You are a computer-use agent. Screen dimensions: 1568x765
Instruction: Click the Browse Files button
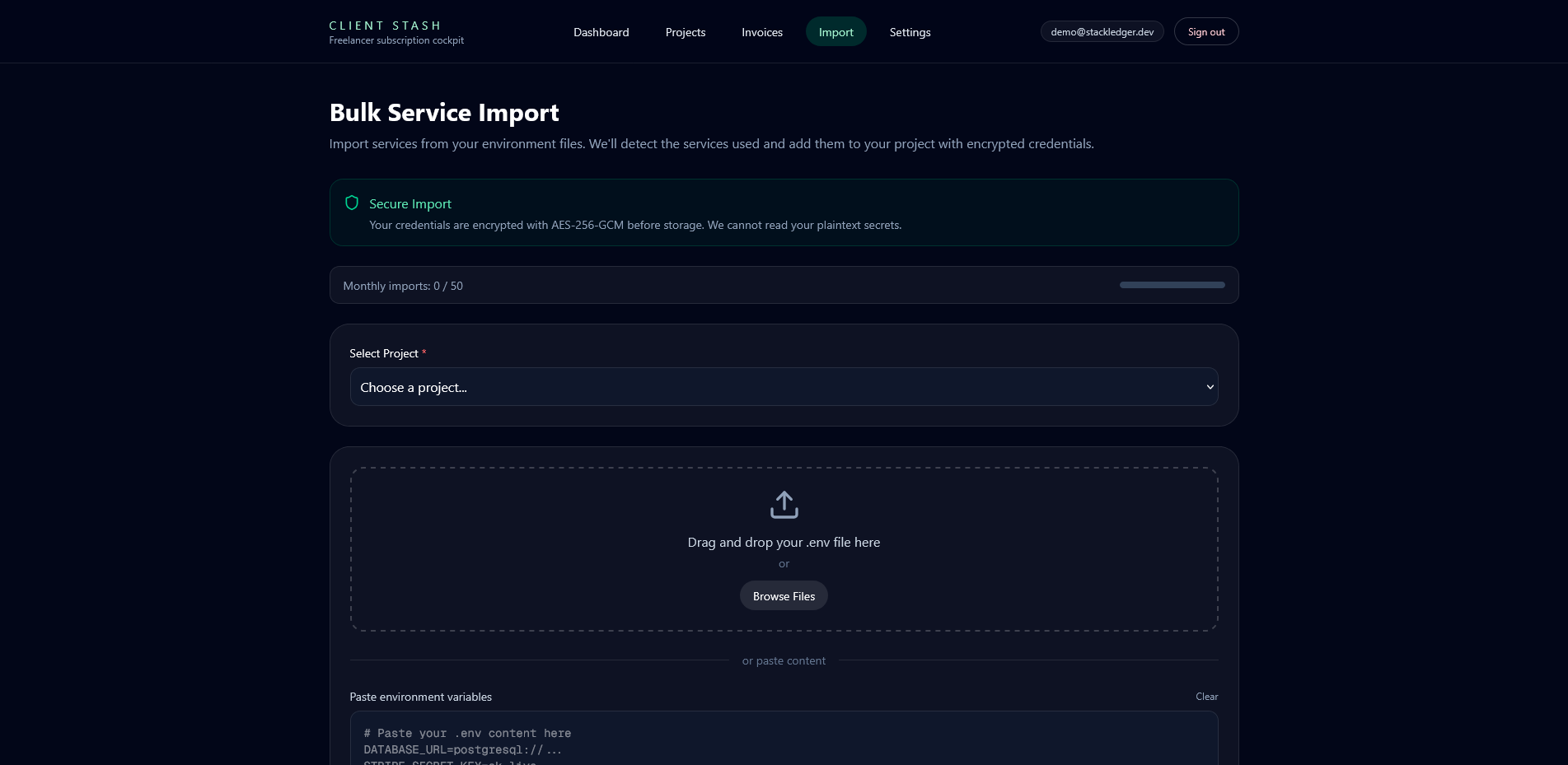(x=783, y=595)
